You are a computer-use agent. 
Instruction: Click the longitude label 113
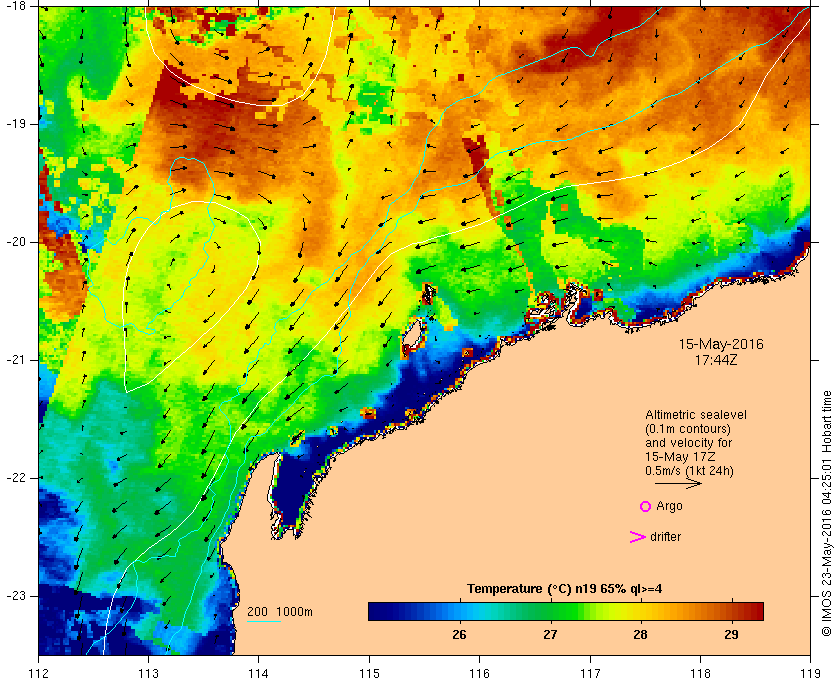pyautogui.click(x=148, y=672)
